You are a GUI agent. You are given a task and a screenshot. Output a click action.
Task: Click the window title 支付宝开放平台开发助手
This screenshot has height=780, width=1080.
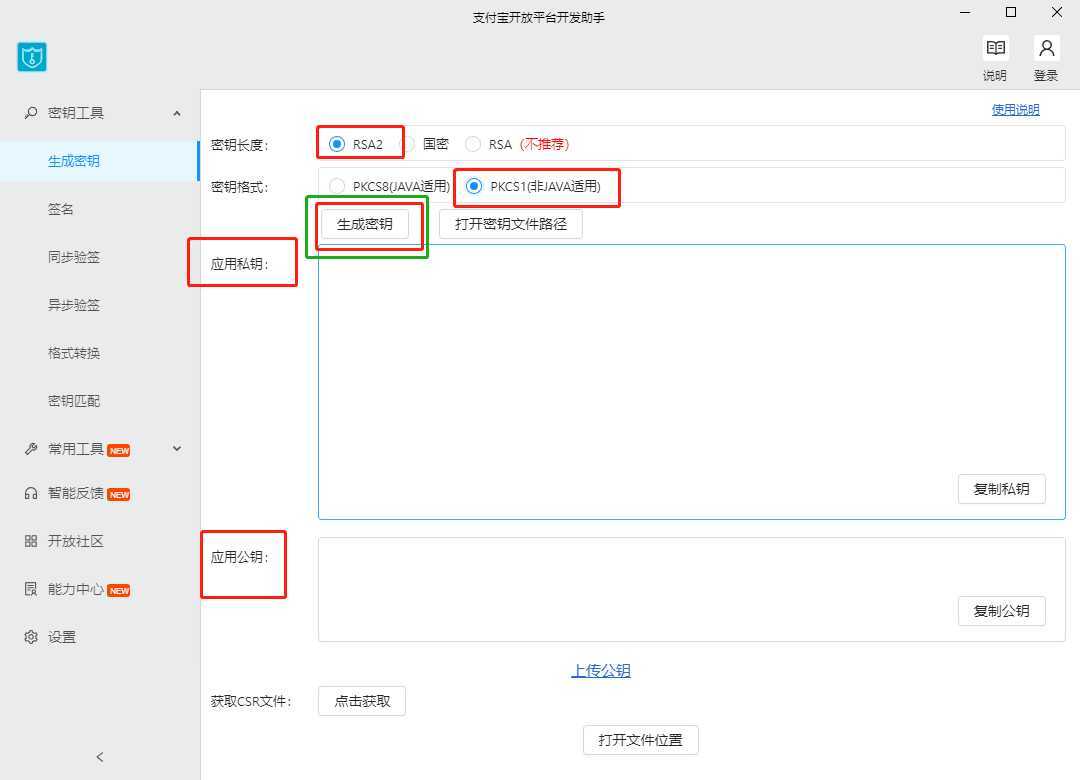coord(539,18)
